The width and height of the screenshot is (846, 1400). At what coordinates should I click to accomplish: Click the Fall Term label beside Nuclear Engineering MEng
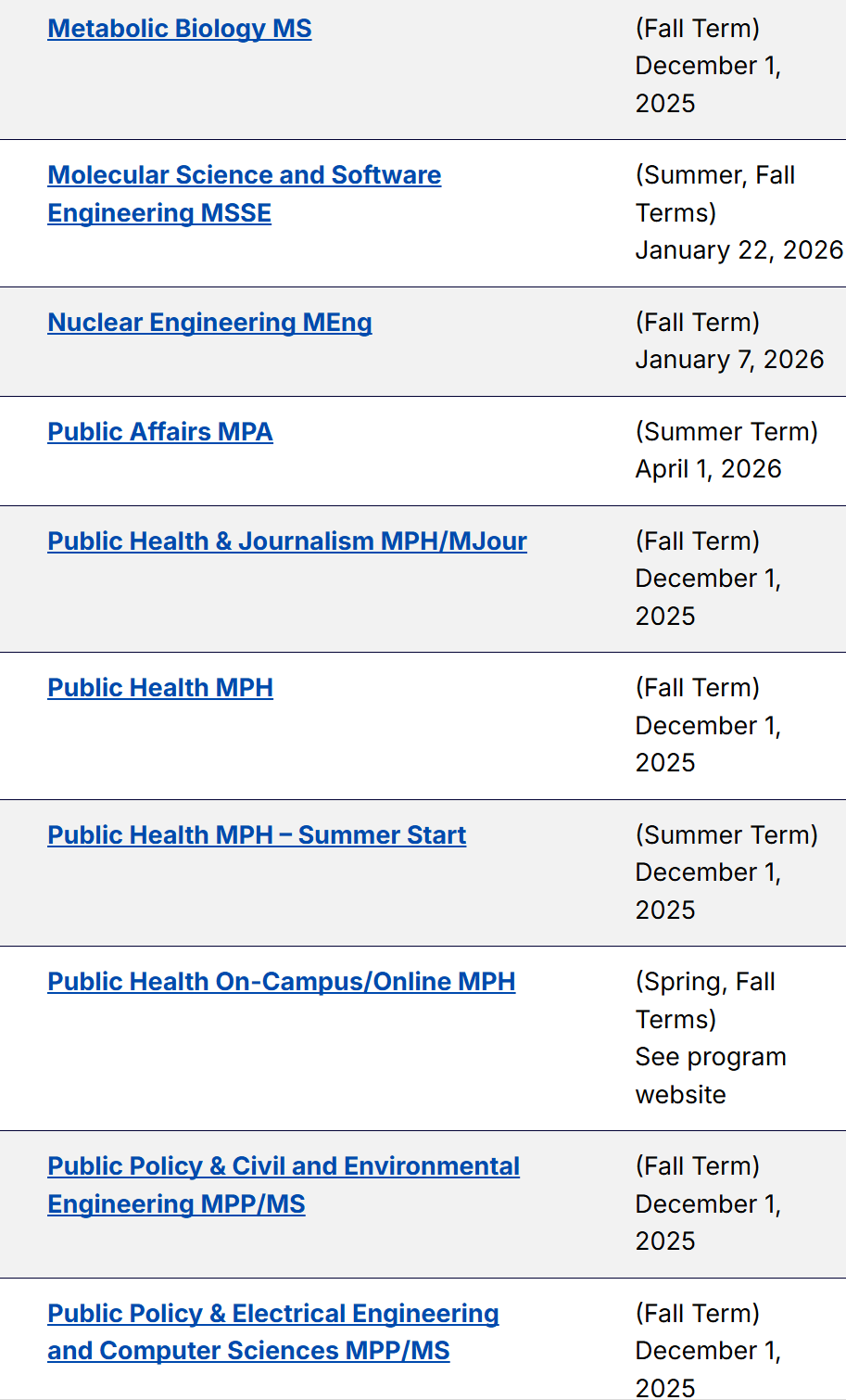click(697, 323)
